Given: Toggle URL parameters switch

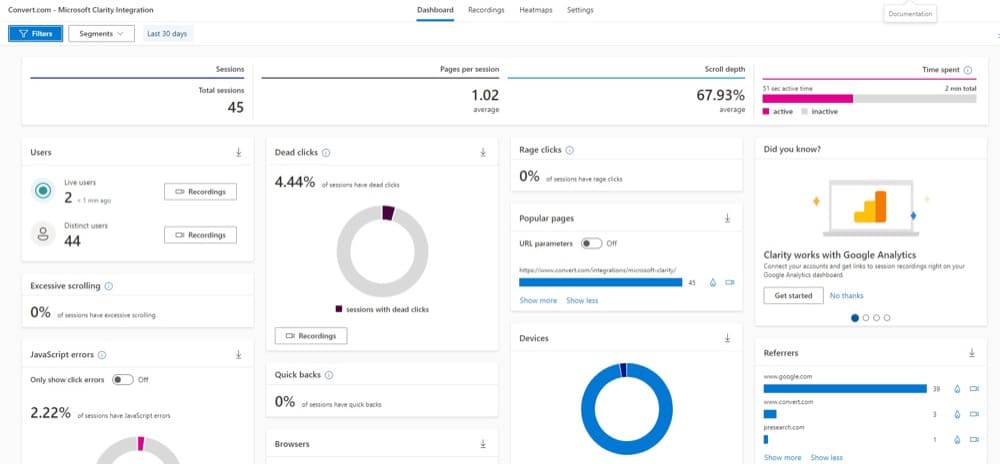Looking at the screenshot, I should [x=591, y=243].
